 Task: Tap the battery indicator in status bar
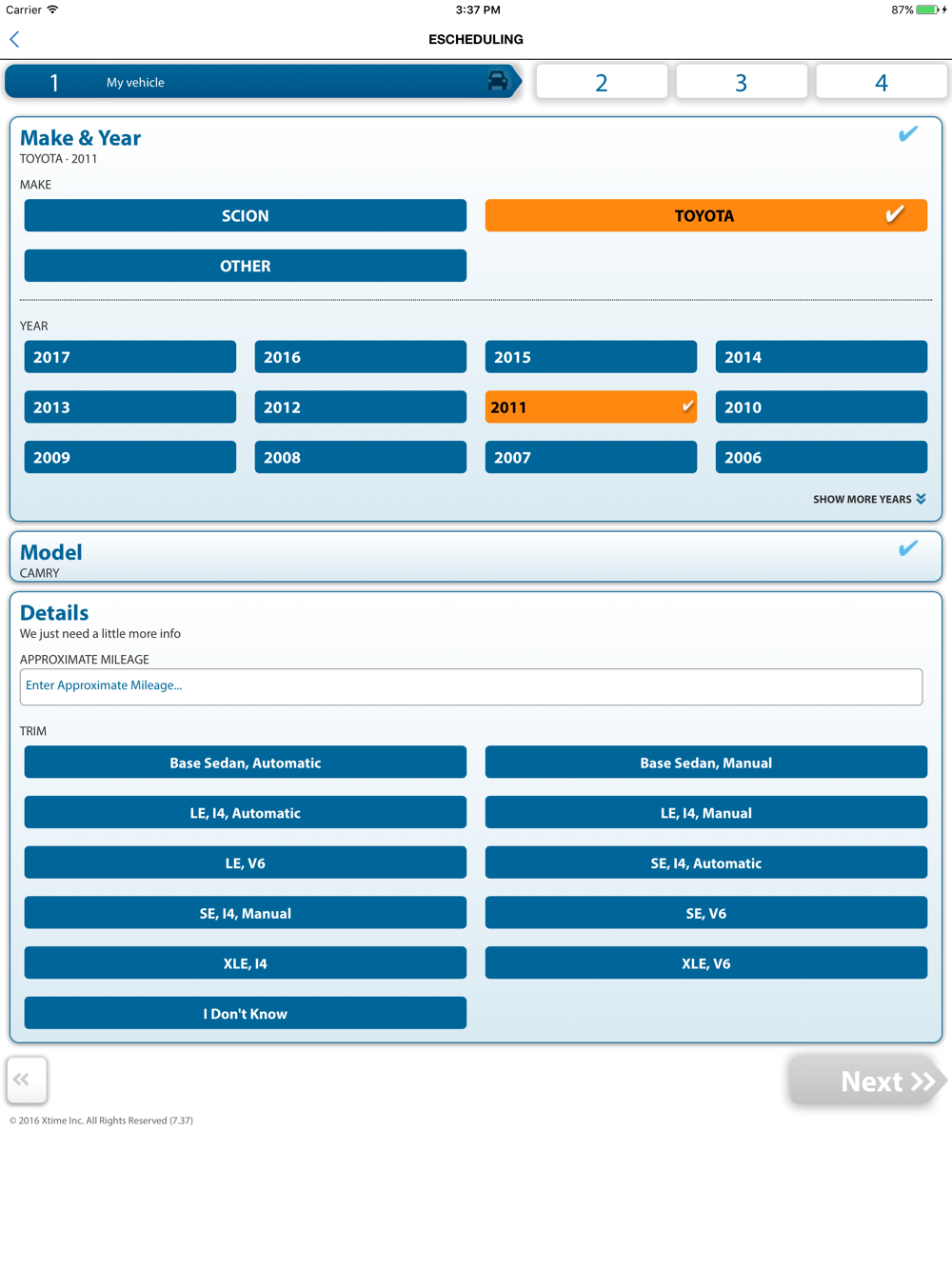(x=925, y=10)
